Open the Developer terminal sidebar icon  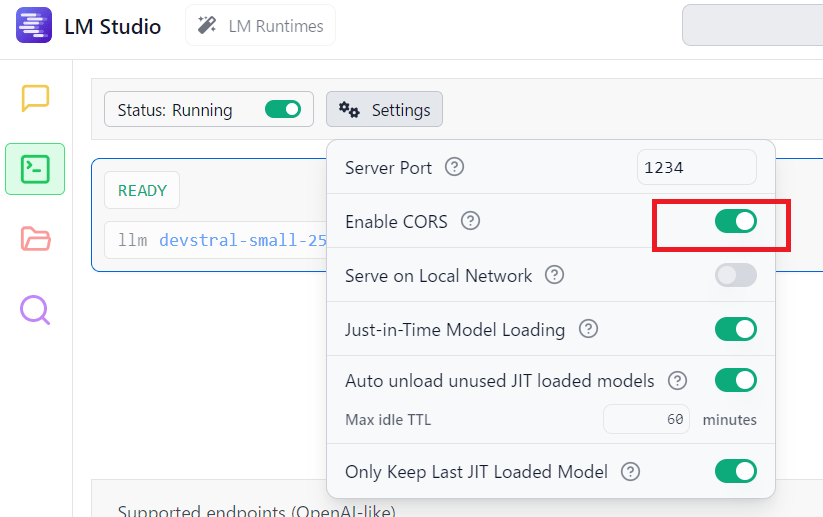point(35,169)
